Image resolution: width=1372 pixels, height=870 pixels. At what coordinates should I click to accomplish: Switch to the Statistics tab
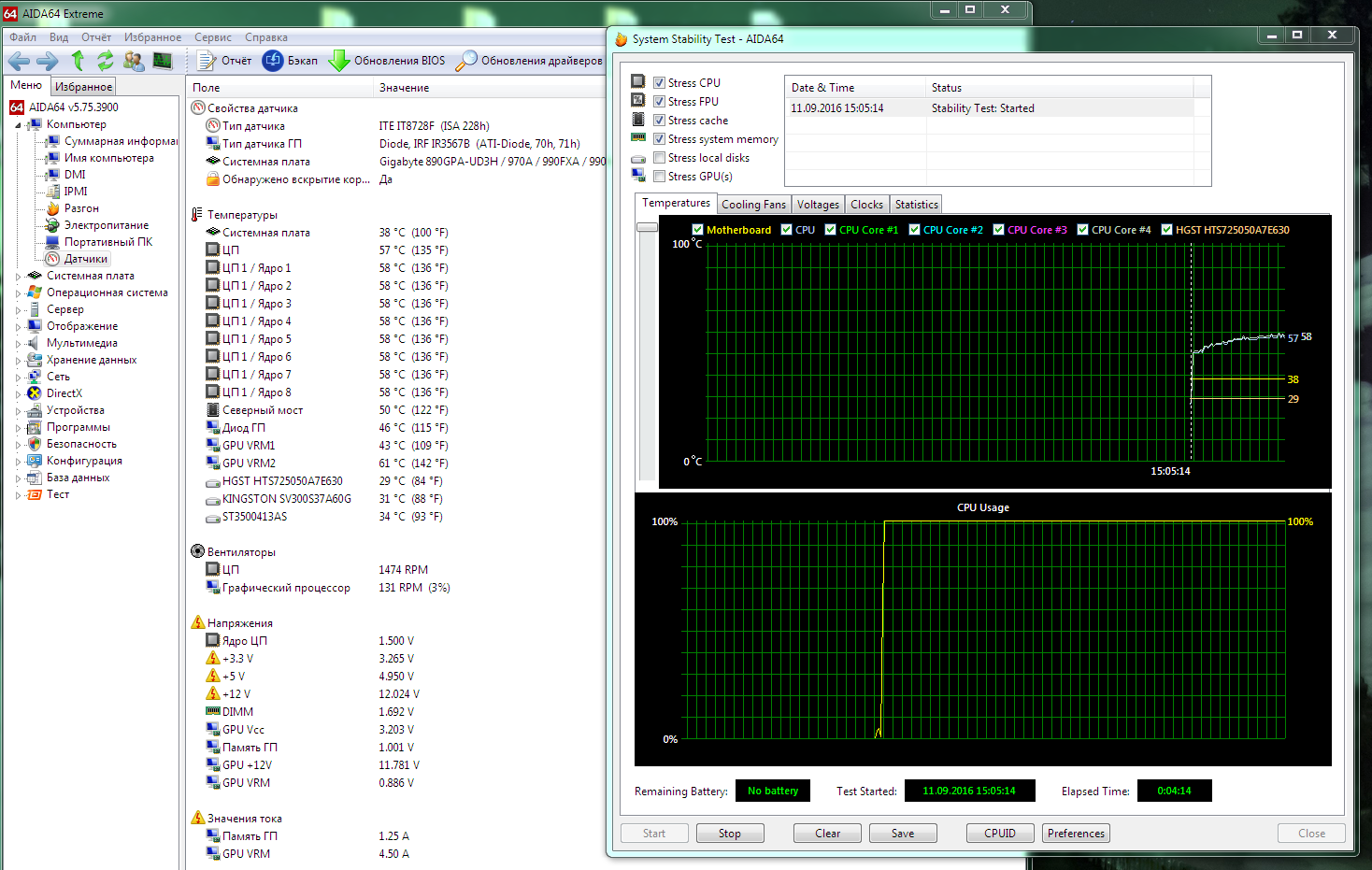[x=916, y=205]
